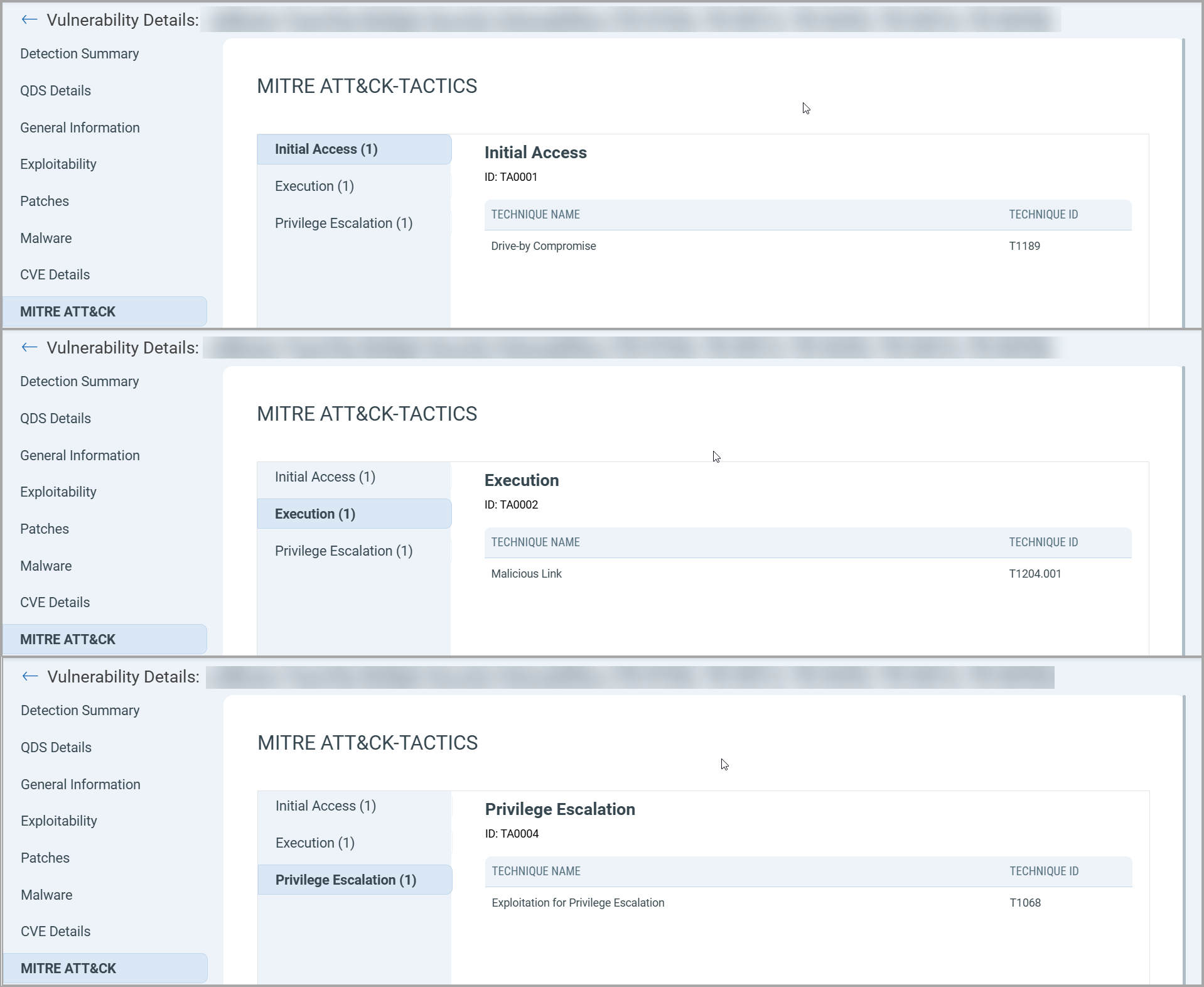Click MITRE ATT&CK-TACTICS title in the bottom panel
Image resolution: width=1204 pixels, height=987 pixels.
[368, 743]
